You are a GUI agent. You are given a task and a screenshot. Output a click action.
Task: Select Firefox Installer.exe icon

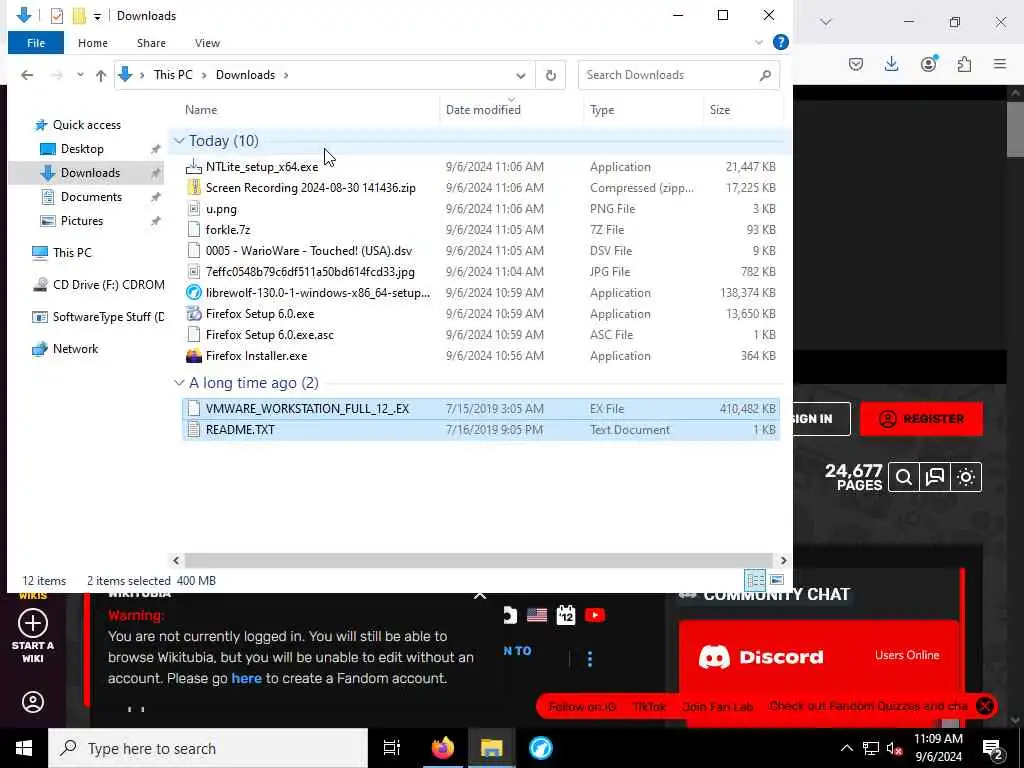pyautogui.click(x=194, y=356)
